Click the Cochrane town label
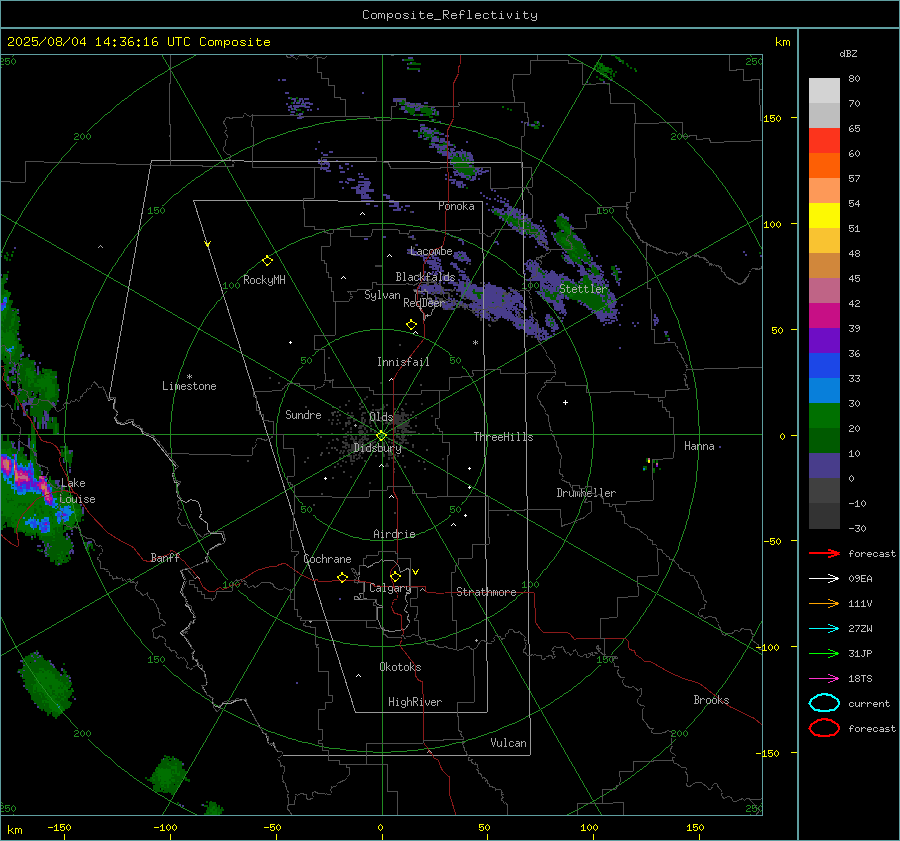This screenshot has width=900, height=841. 327,559
